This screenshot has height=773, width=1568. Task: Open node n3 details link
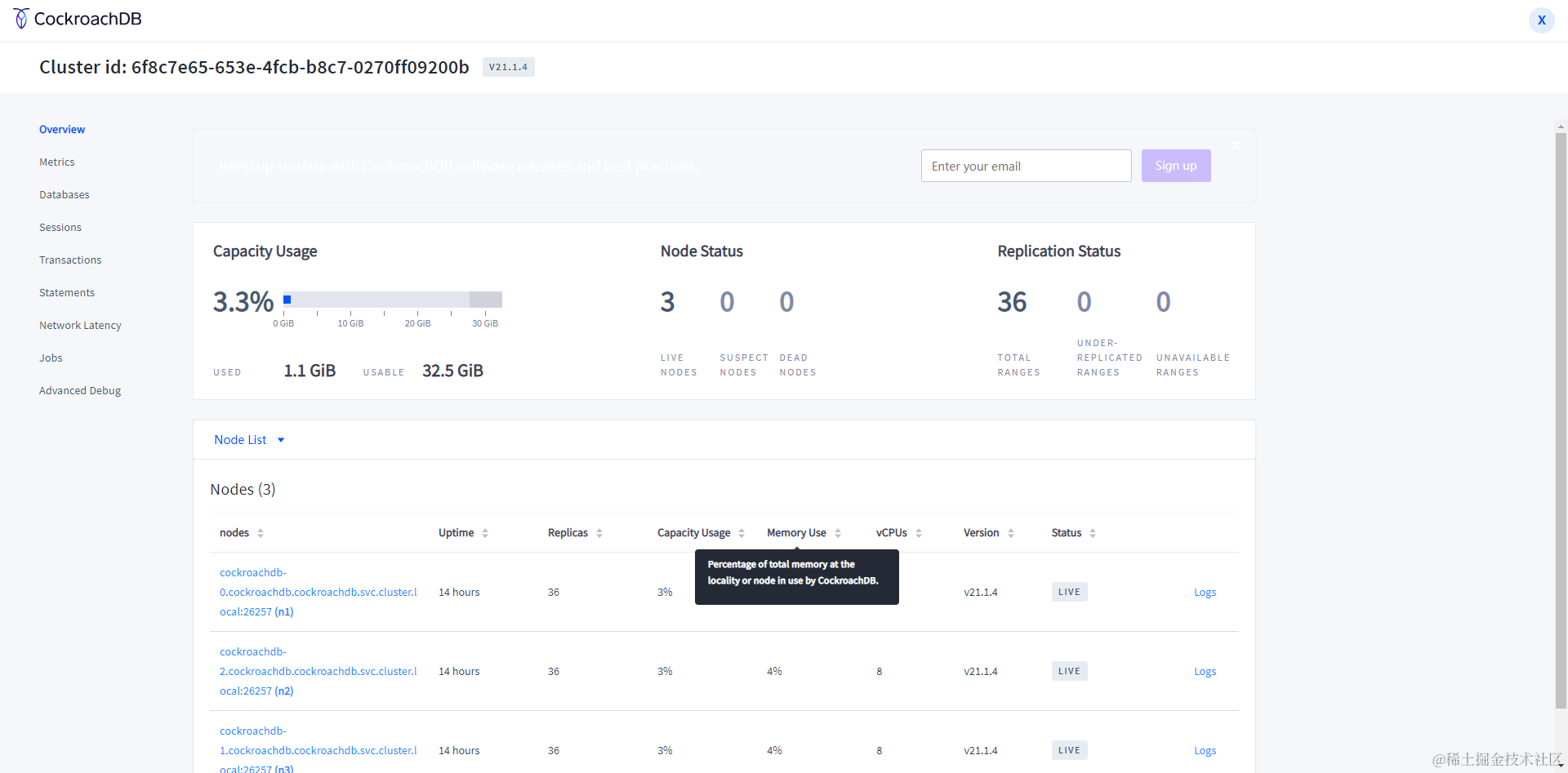tap(318, 750)
